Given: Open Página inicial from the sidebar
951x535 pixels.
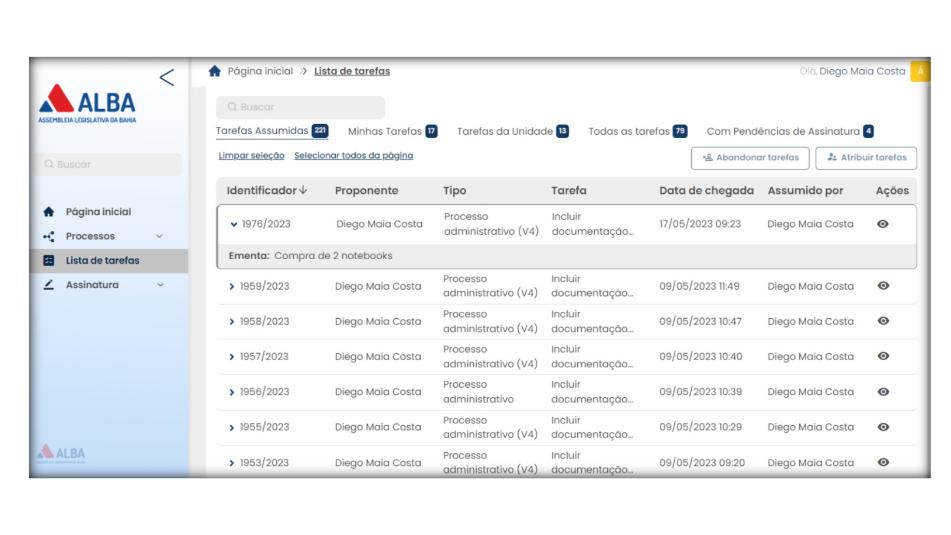Looking at the screenshot, I should tap(98, 212).
